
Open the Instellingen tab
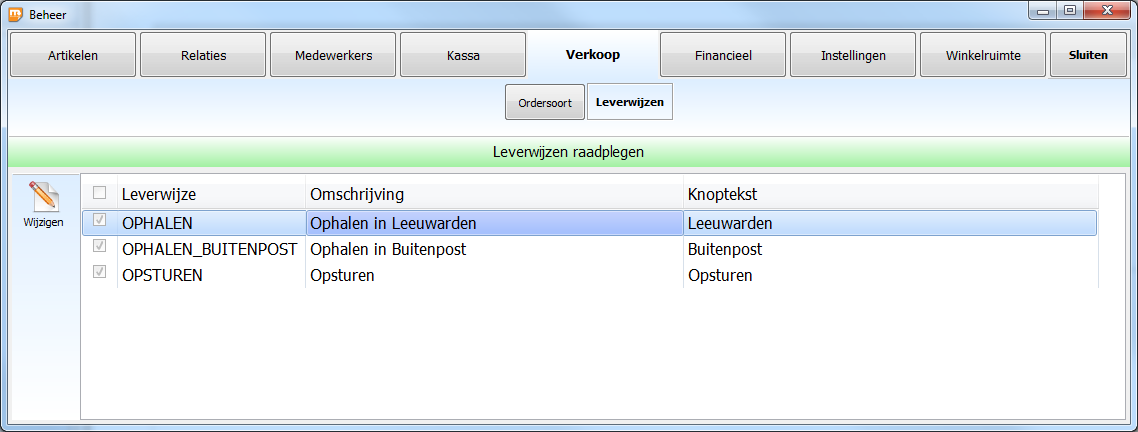point(854,54)
